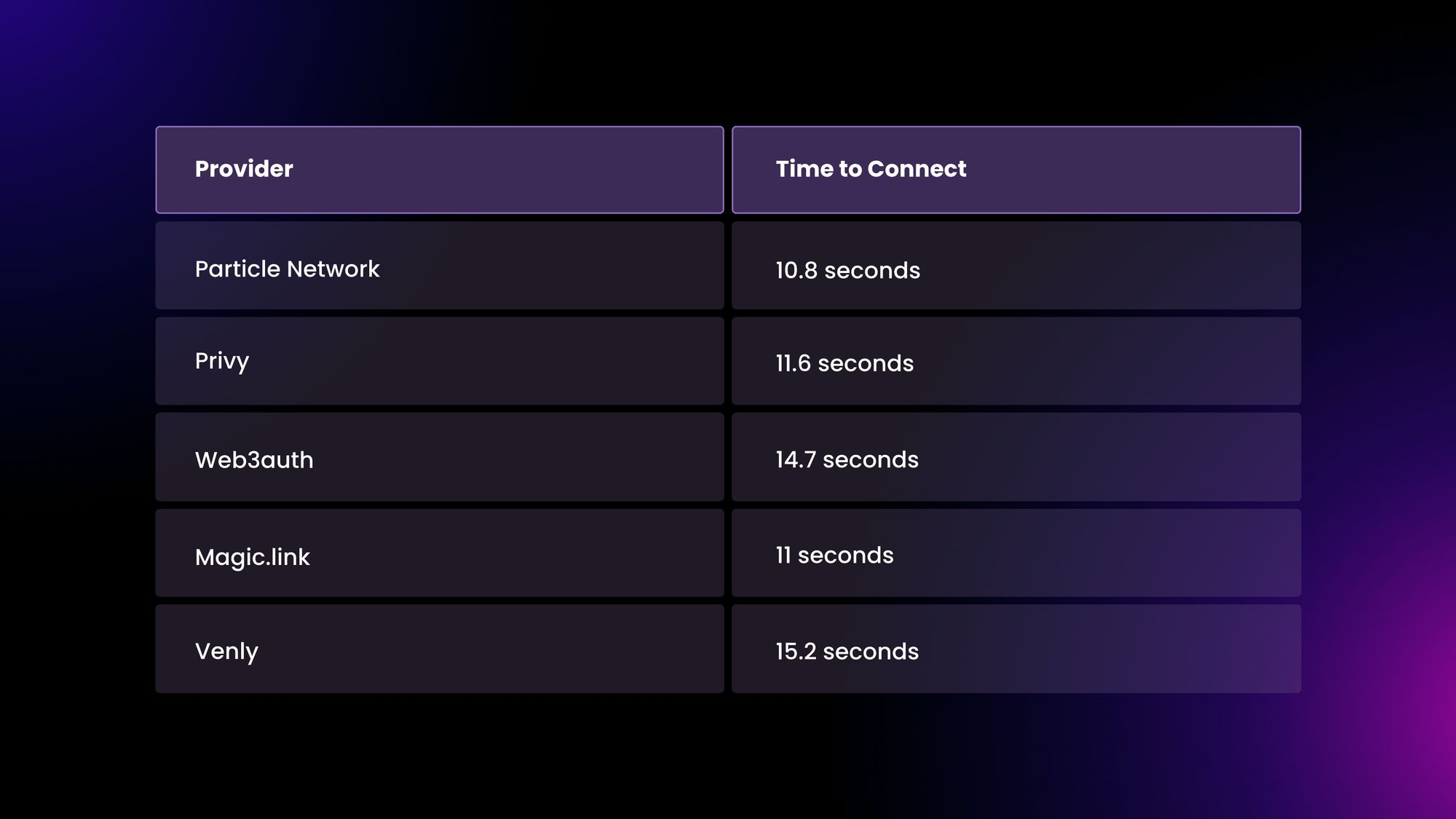Select the Privy provider cell
Image resolution: width=1456 pixels, height=819 pixels.
pyautogui.click(x=440, y=361)
